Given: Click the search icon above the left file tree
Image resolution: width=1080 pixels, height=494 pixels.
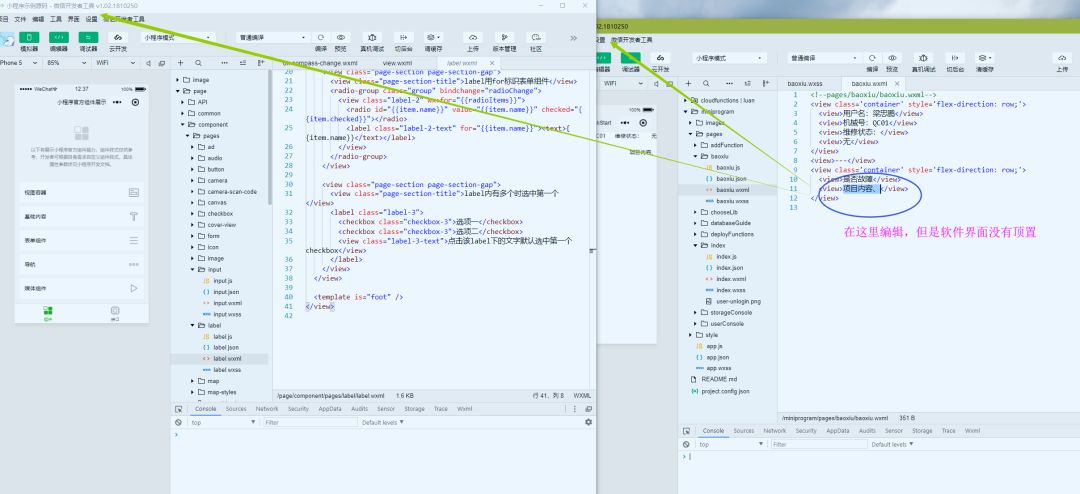Looking at the screenshot, I should [x=198, y=63].
